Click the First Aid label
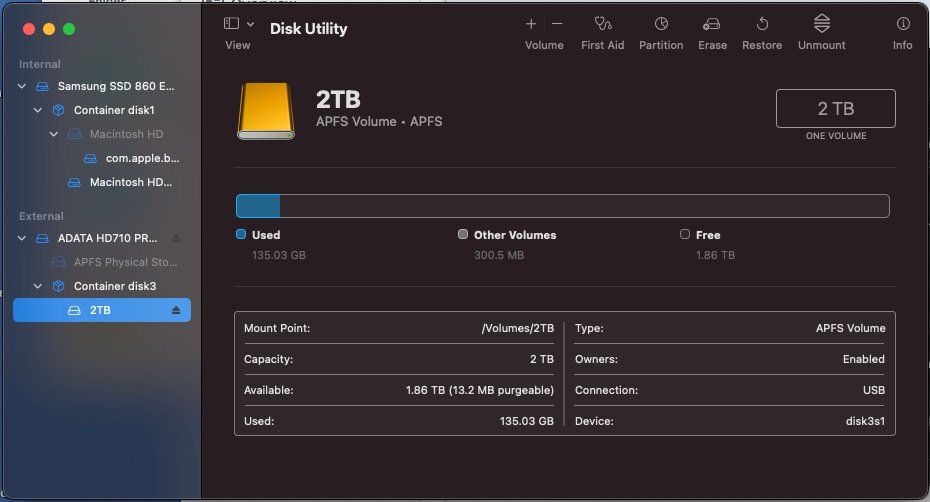Screen dimensions: 930x502 (603, 45)
